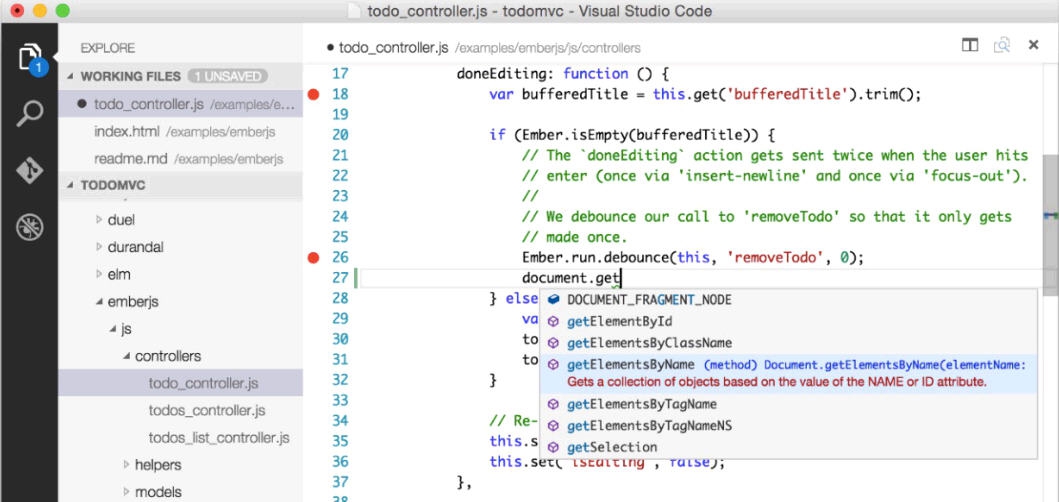Toggle breakpoint on line 18

click(x=313, y=95)
